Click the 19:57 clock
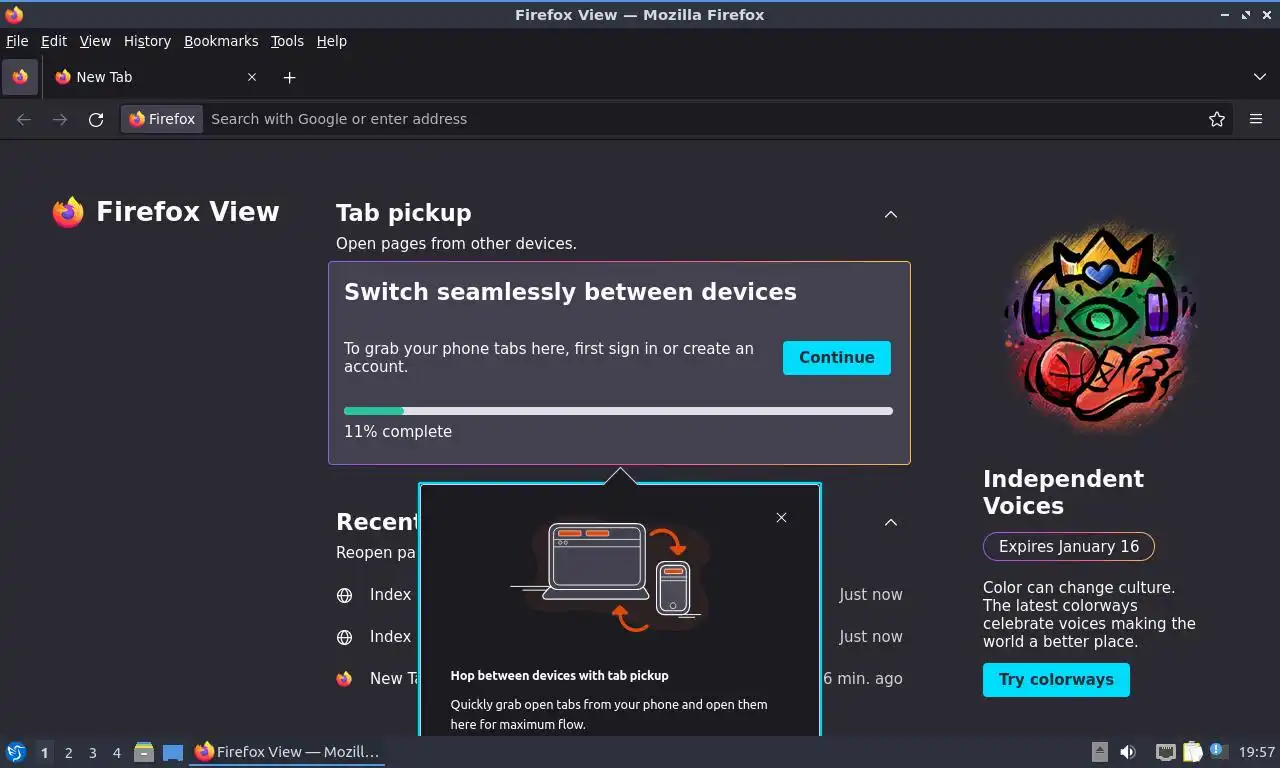The width and height of the screenshot is (1280, 768). click(x=1257, y=752)
